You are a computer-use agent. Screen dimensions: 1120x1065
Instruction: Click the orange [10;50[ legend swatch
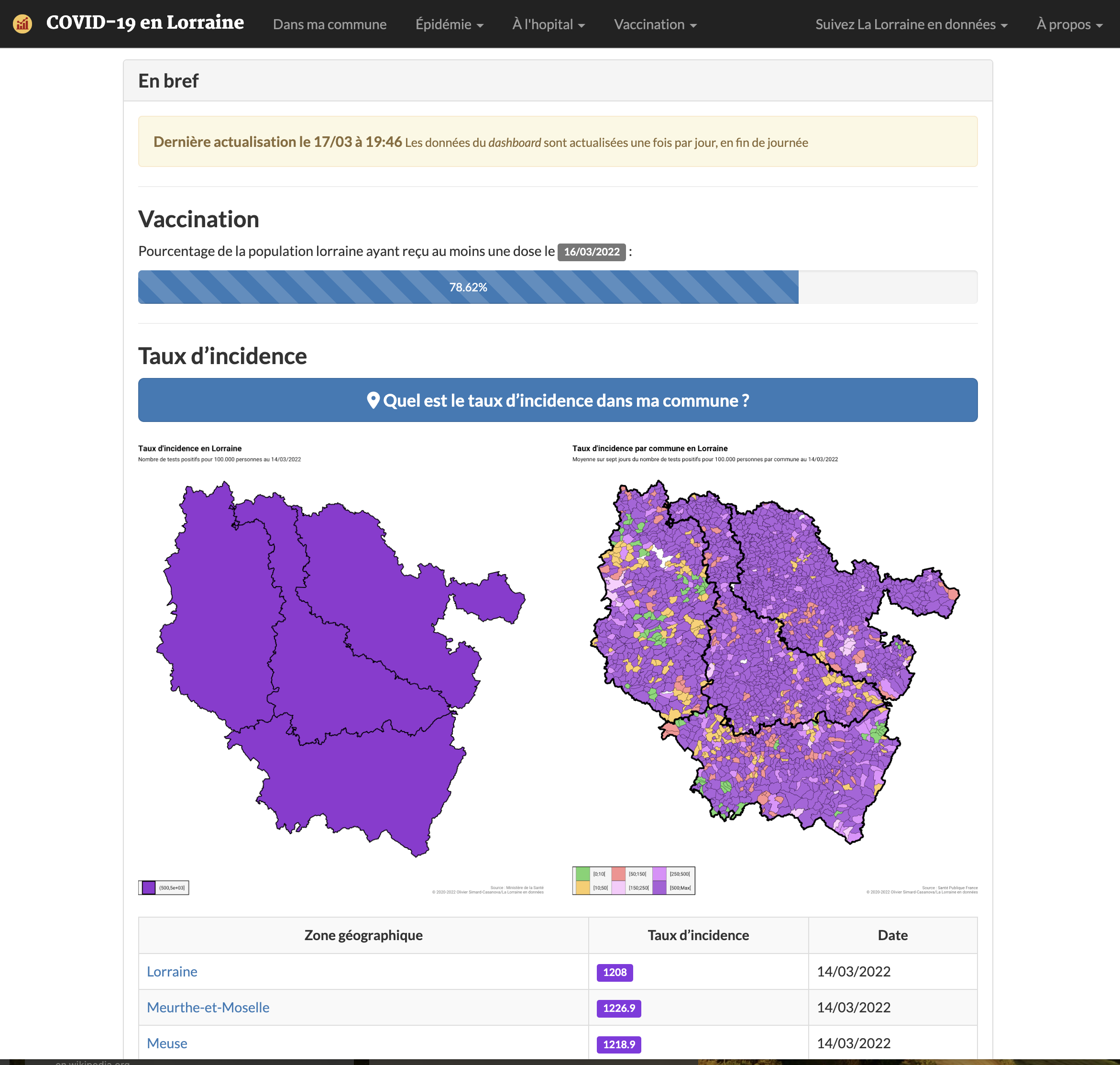[x=582, y=887]
